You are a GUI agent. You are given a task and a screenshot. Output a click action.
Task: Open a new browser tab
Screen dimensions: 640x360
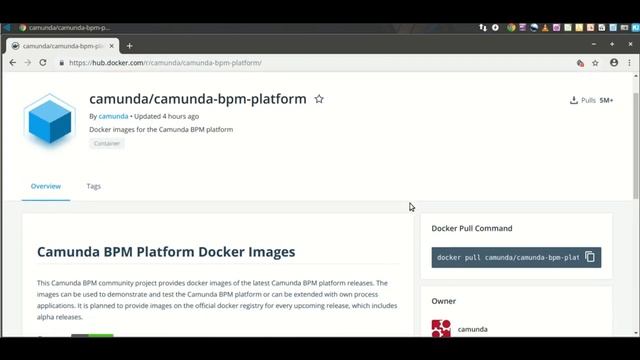point(129,46)
